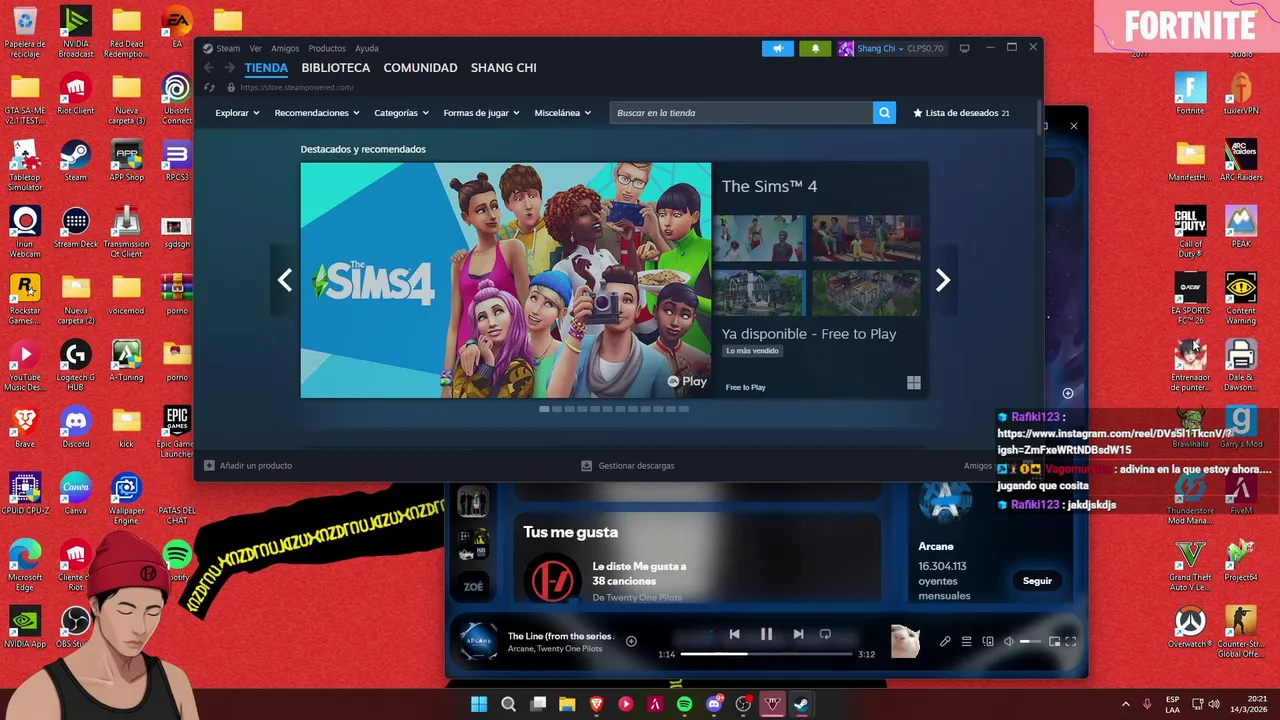The image size is (1280, 720).
Task: Open the Amigos menu
Action: 285,48
